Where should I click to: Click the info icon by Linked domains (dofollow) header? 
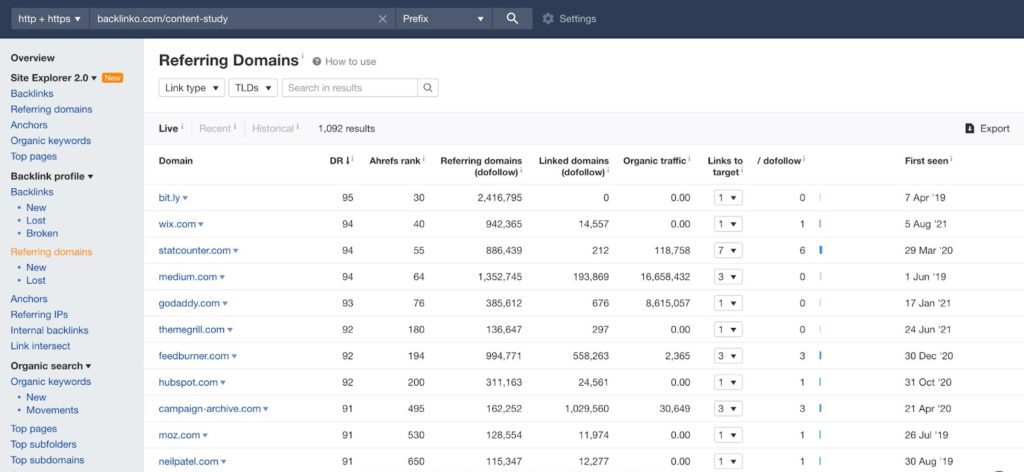click(608, 170)
